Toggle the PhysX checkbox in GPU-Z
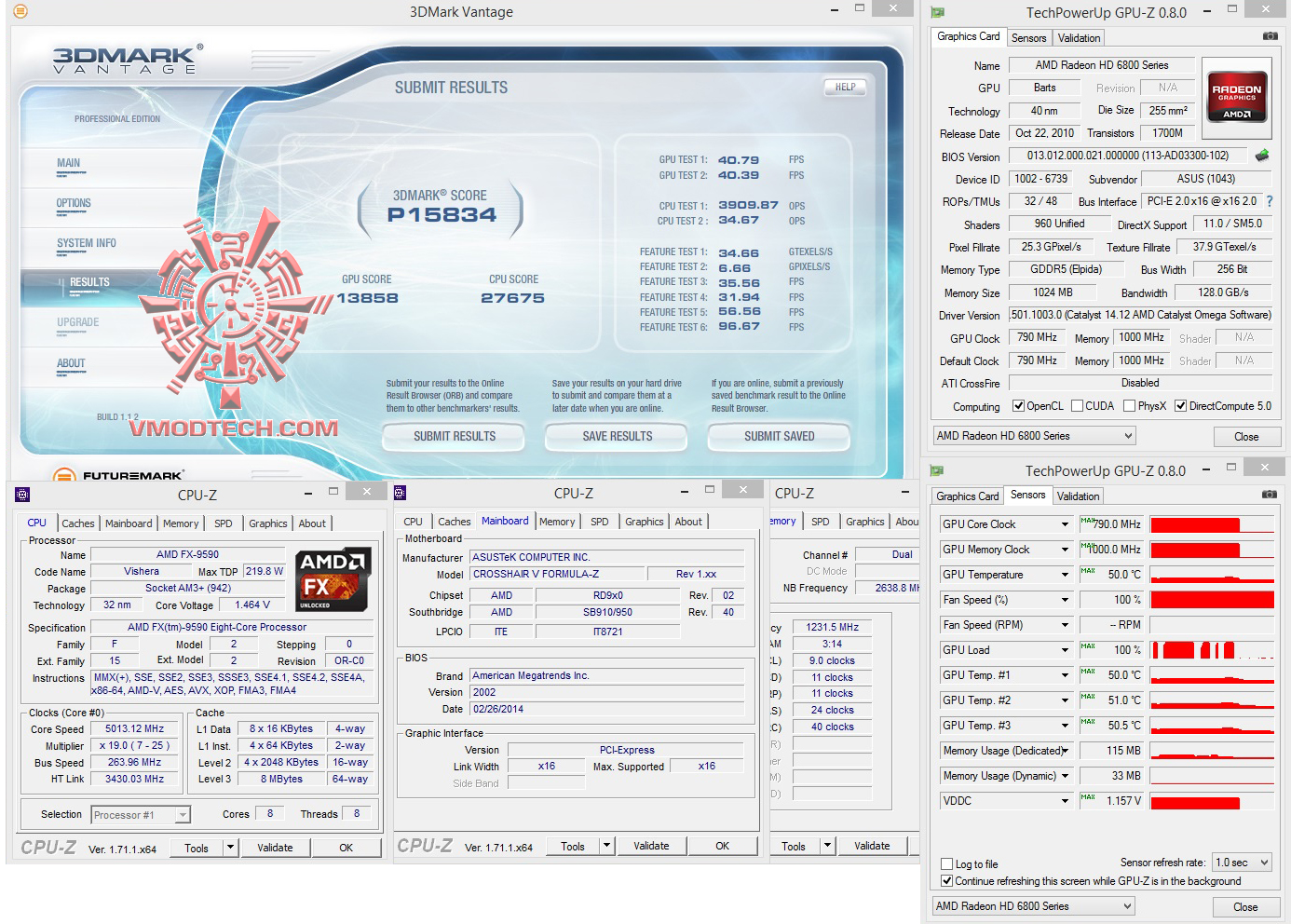Screen dimensions: 1291x924 click(x=1130, y=406)
